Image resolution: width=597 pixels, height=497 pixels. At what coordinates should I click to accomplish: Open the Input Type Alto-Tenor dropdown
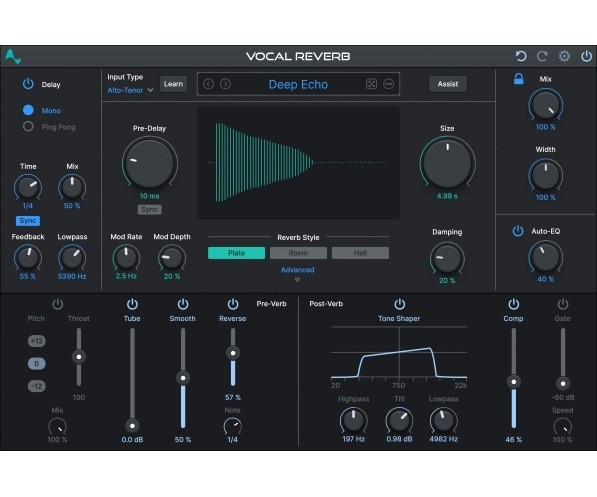tap(130, 90)
